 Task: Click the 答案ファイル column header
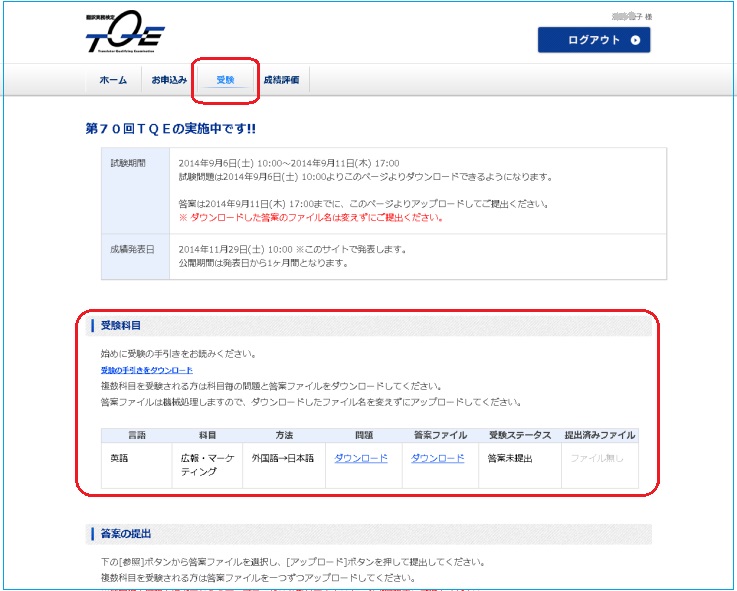[x=440, y=435]
